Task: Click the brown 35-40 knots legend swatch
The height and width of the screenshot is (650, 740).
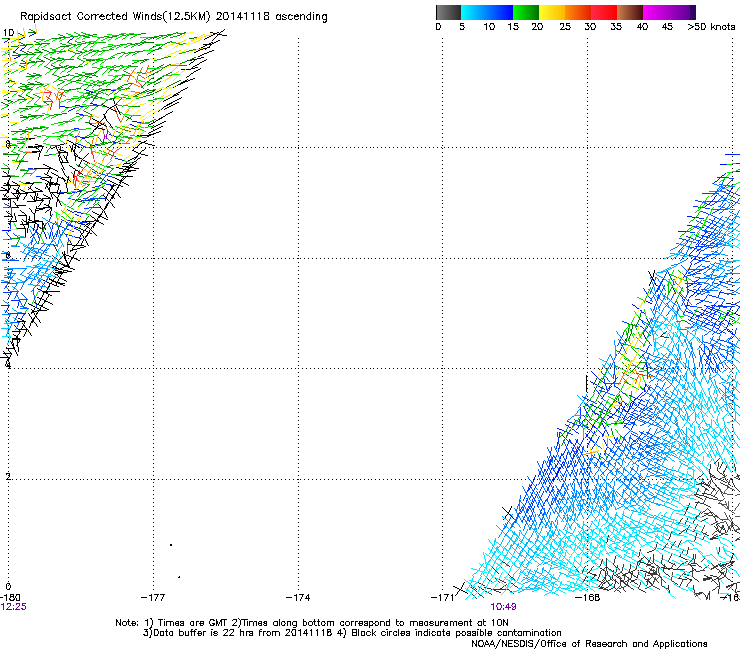Action: pos(630,12)
